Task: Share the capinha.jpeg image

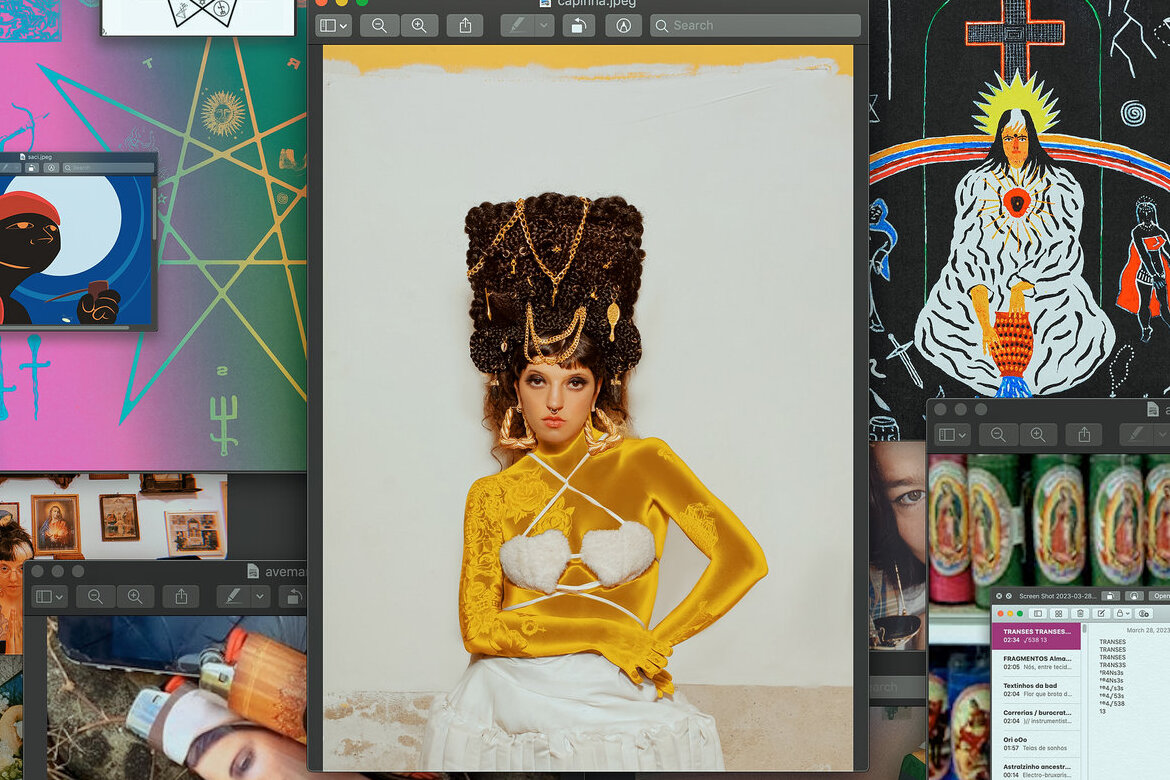Action: pos(465,25)
